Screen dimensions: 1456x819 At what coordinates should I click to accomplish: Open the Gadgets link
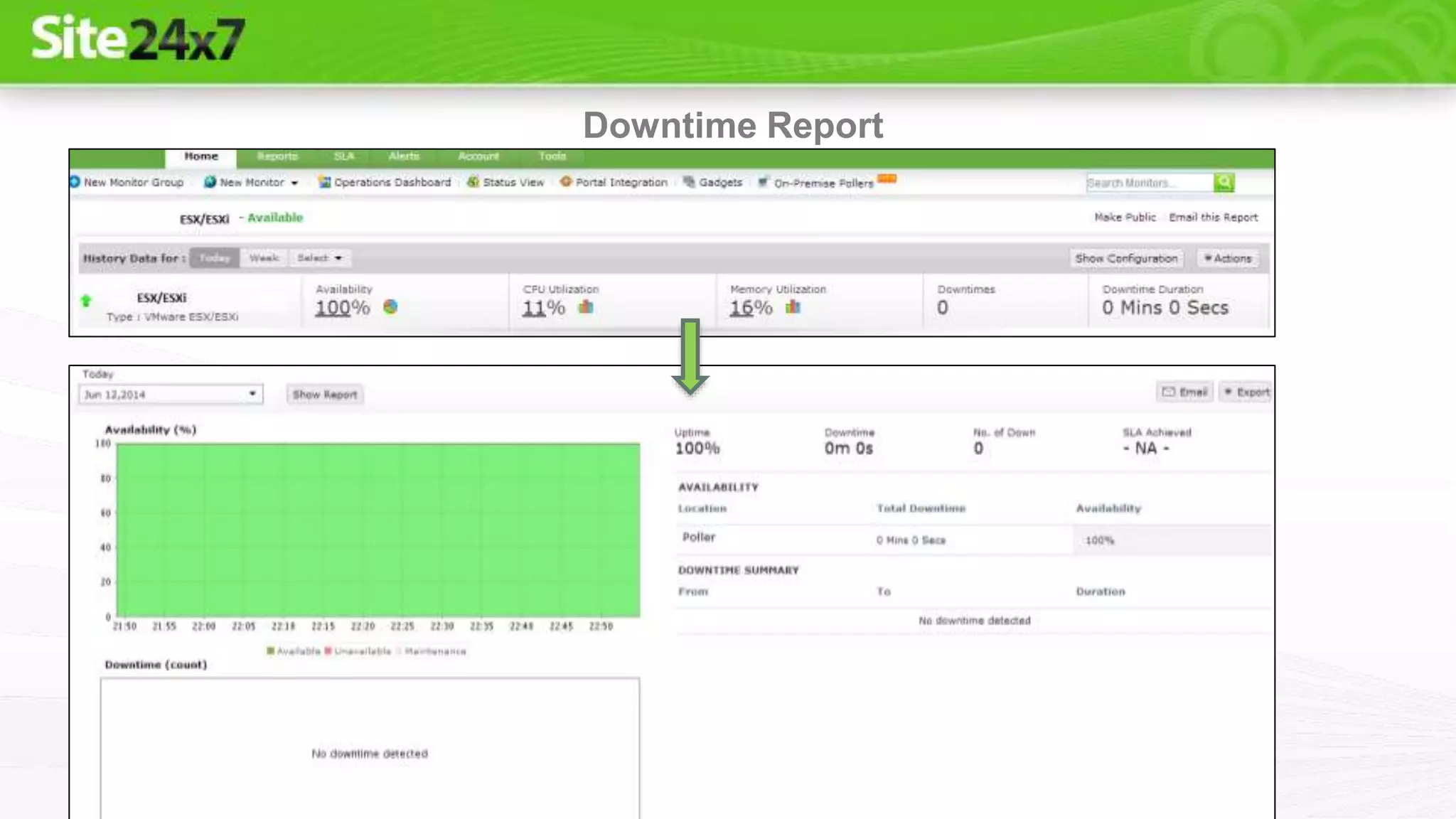(720, 183)
